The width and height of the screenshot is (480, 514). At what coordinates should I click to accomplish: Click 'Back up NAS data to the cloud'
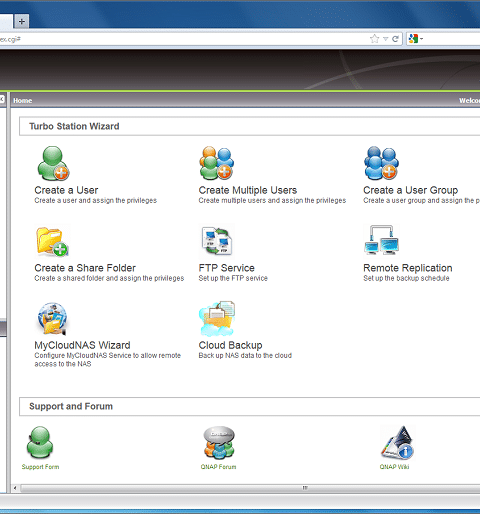(245, 355)
